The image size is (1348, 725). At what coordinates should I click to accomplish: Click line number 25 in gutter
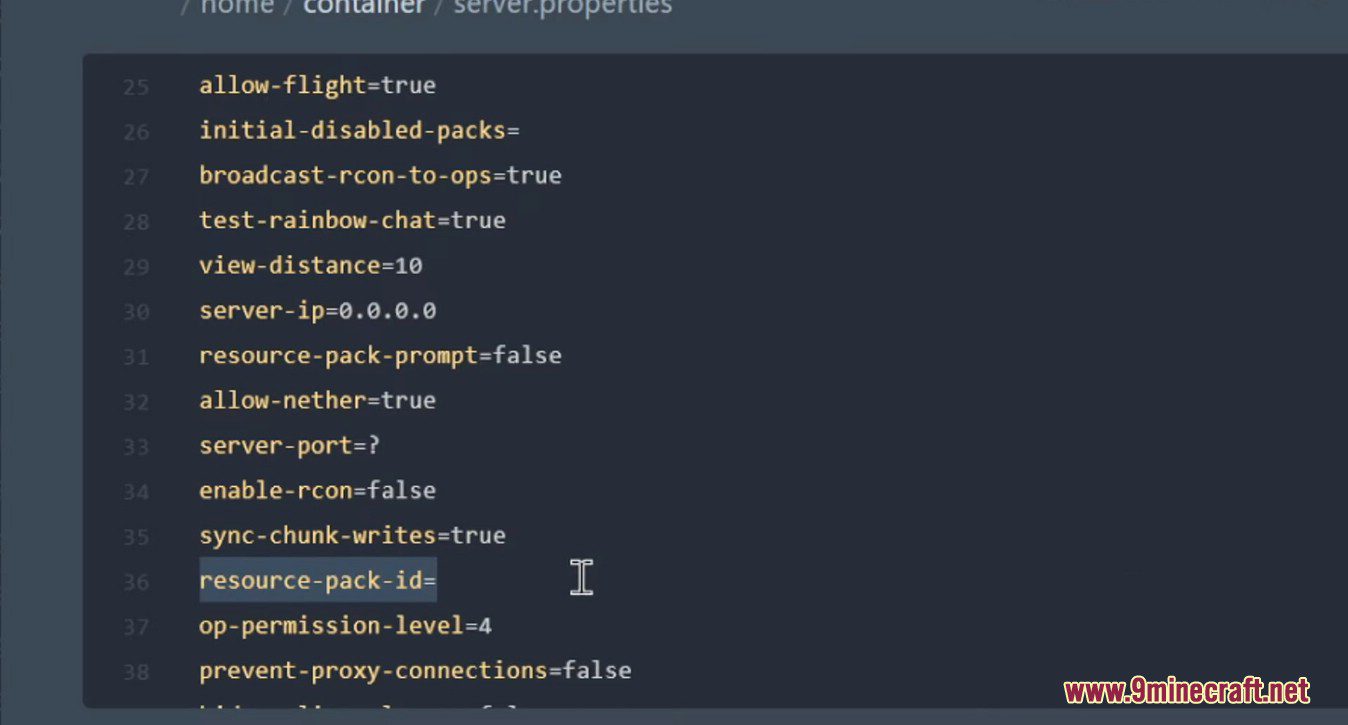point(136,87)
